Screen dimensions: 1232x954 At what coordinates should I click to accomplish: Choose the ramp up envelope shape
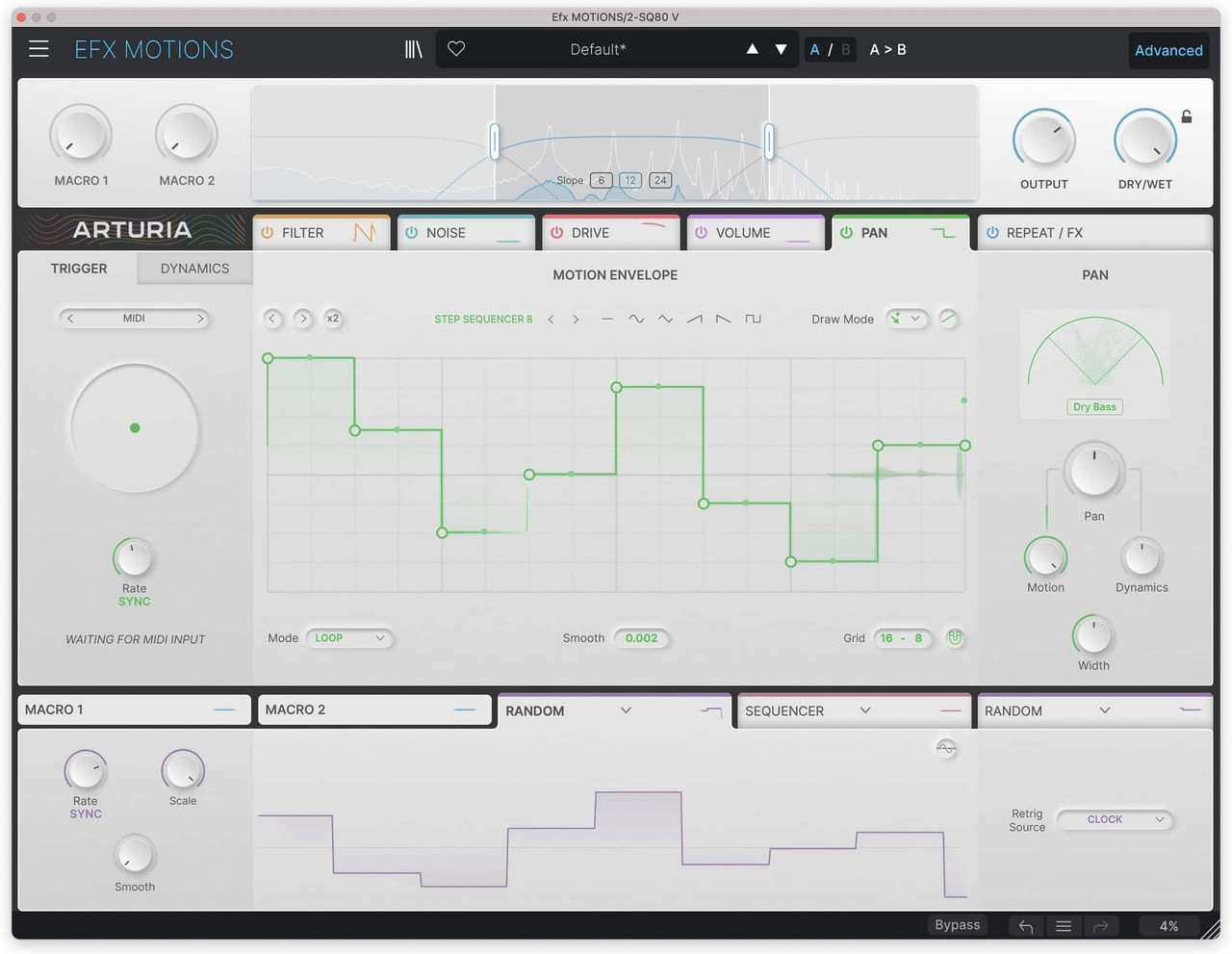(694, 319)
